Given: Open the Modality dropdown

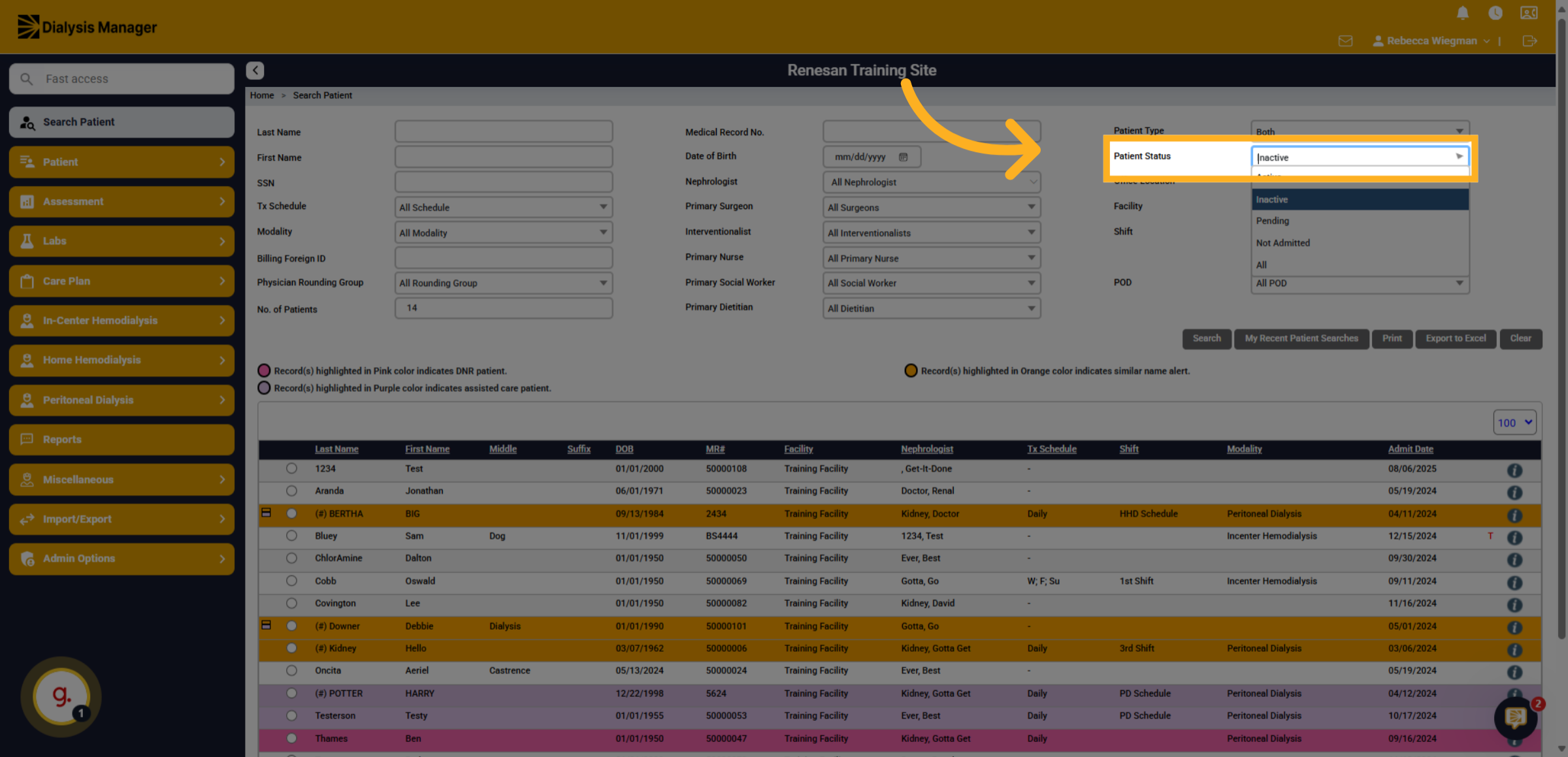Looking at the screenshot, I should (x=503, y=233).
